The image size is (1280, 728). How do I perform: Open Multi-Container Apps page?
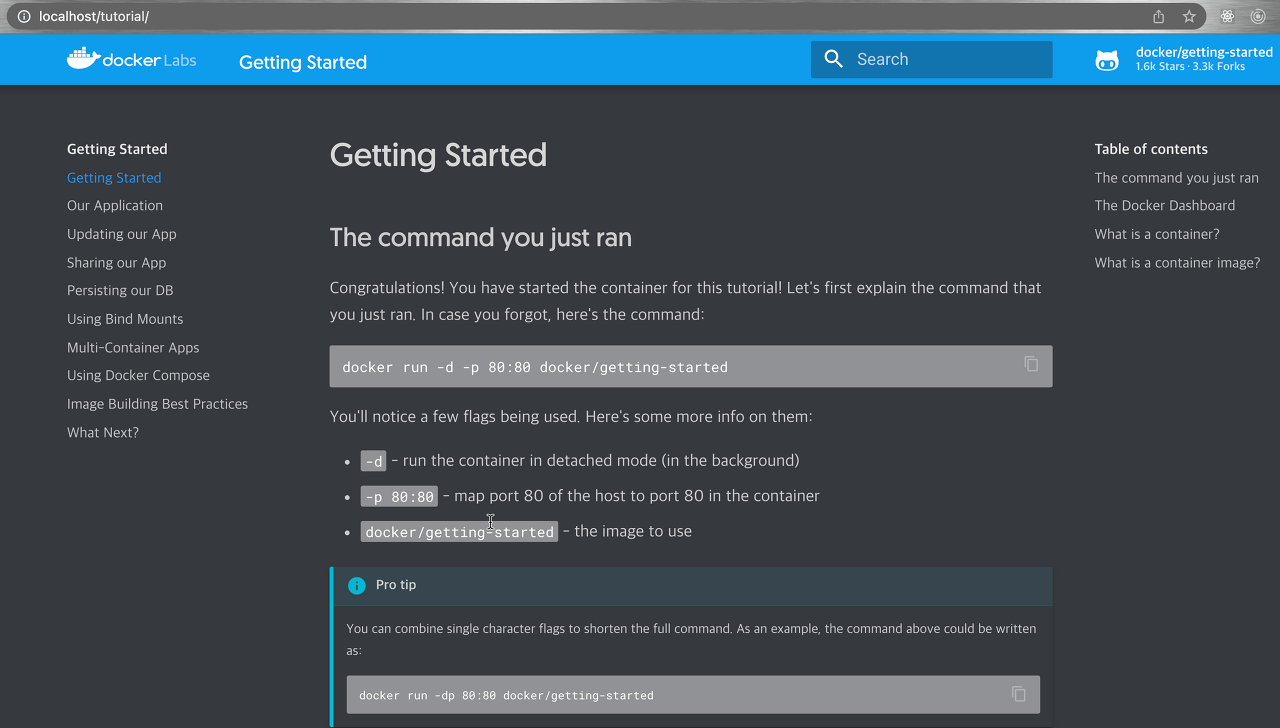(x=133, y=348)
